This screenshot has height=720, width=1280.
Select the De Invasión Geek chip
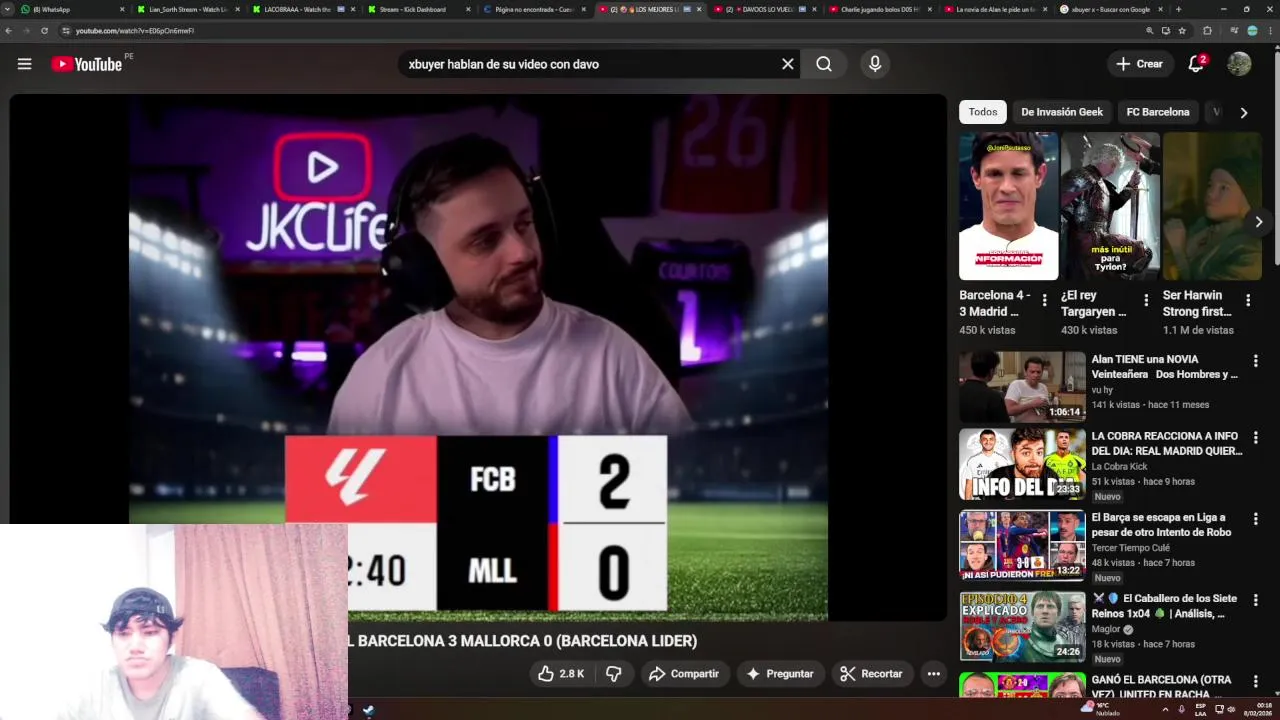1062,112
